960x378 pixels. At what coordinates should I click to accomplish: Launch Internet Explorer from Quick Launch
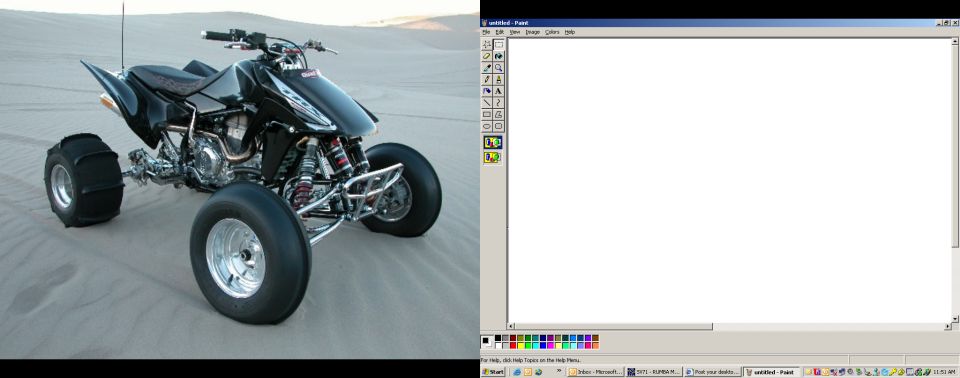click(517, 372)
